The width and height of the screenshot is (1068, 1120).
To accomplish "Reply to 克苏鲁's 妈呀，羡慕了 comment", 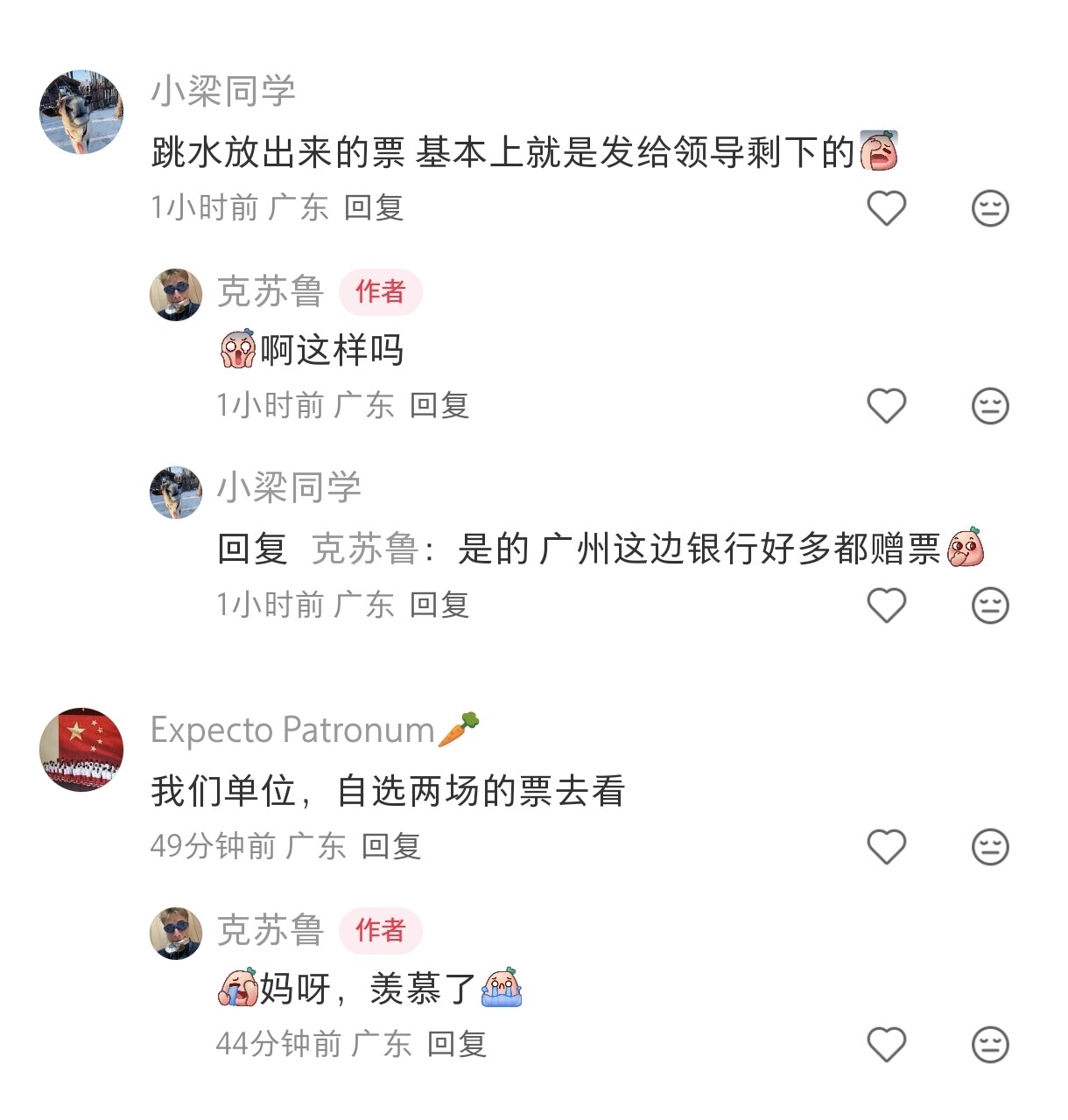I will click(457, 1045).
